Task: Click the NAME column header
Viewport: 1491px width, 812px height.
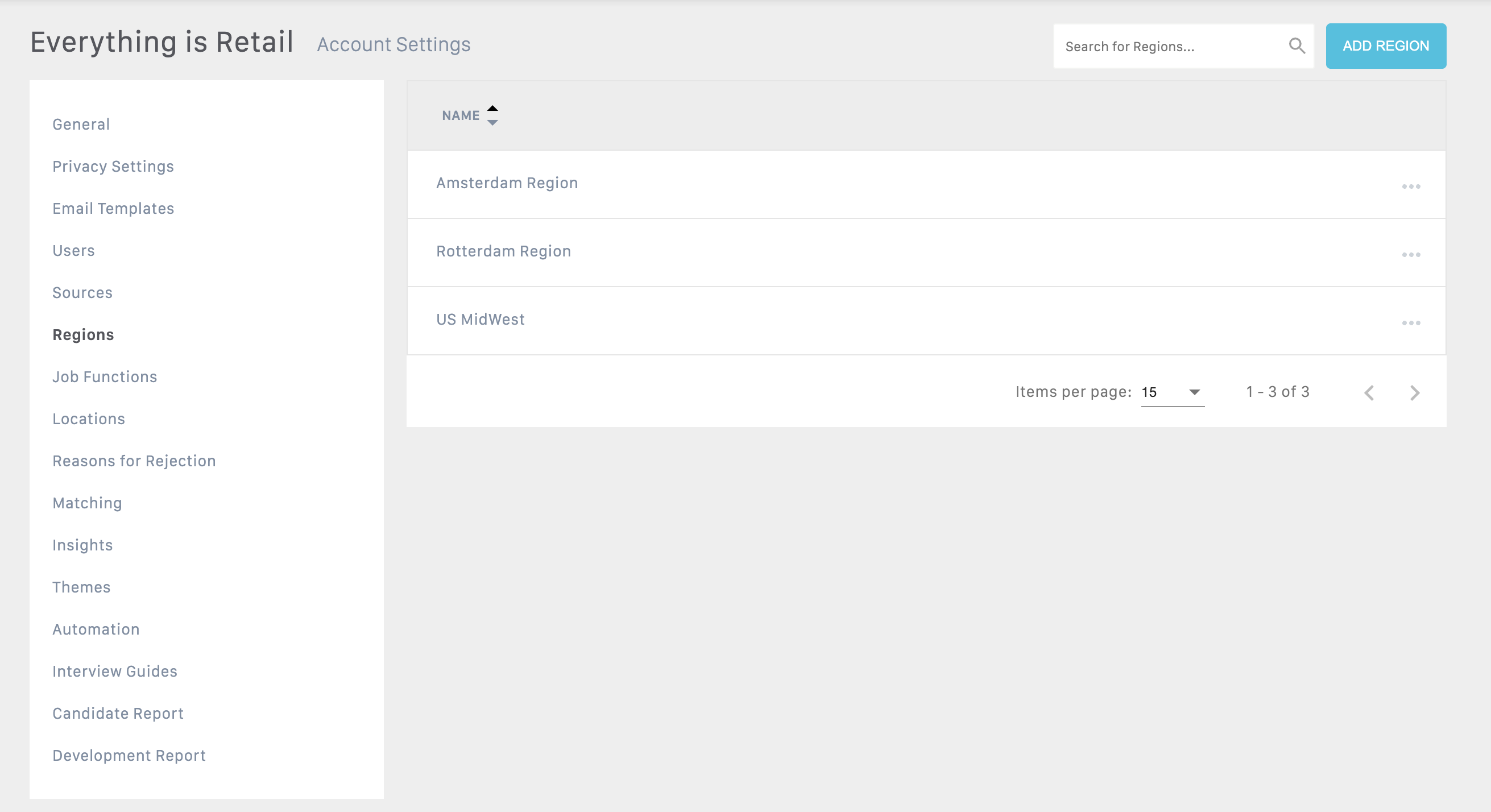Action: pyautogui.click(x=461, y=116)
